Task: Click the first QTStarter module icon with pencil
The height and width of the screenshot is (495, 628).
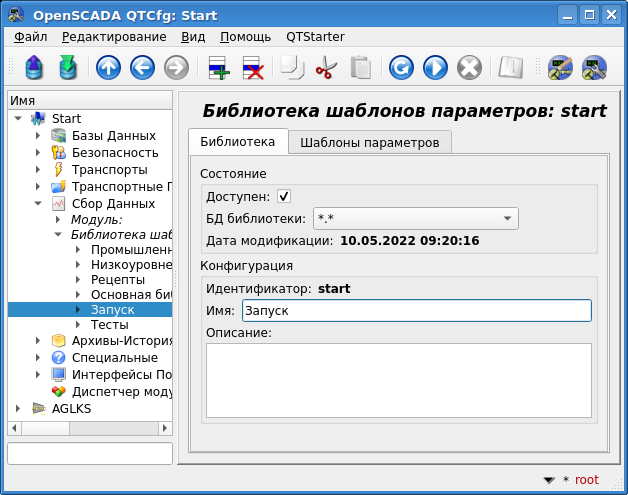Action: pos(560,67)
